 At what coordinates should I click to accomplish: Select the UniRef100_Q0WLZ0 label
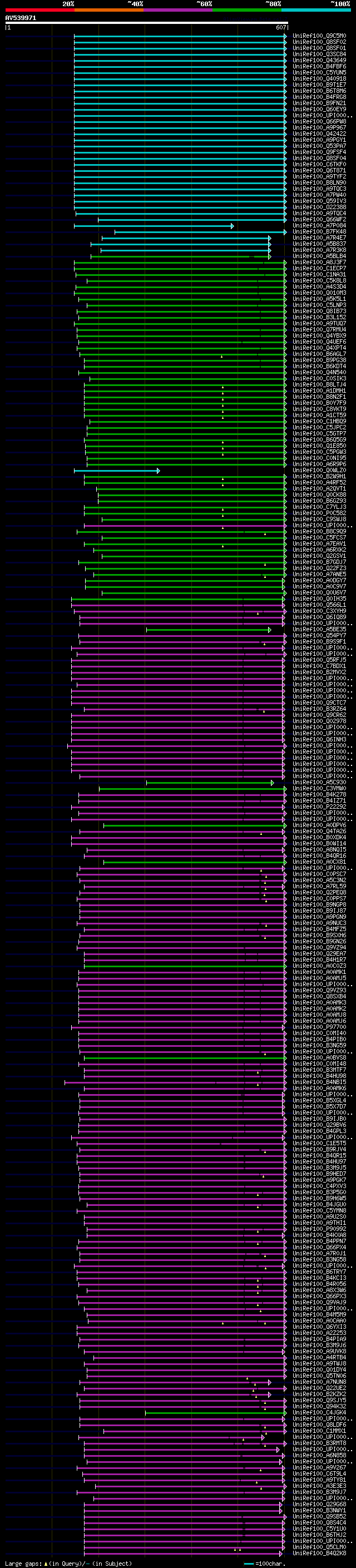tap(319, 471)
